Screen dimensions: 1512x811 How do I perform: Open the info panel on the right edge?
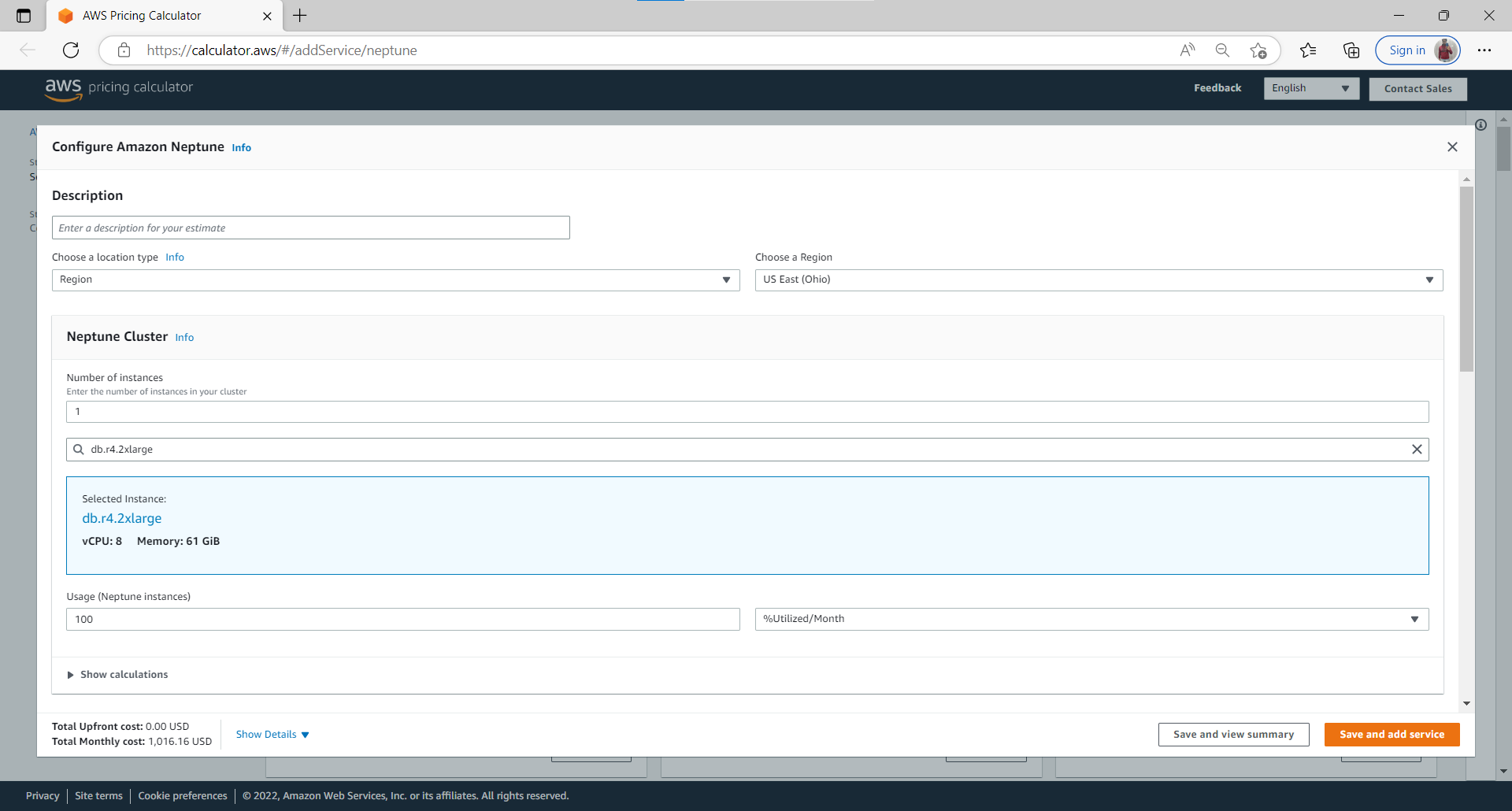coord(1480,124)
